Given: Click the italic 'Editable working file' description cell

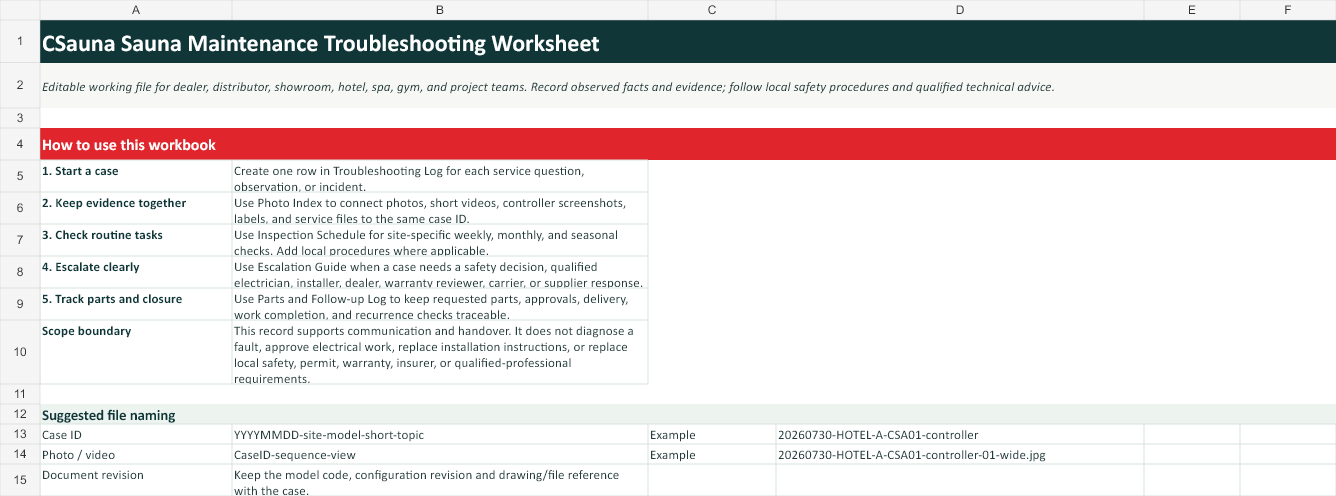Looking at the screenshot, I should pos(688,86).
